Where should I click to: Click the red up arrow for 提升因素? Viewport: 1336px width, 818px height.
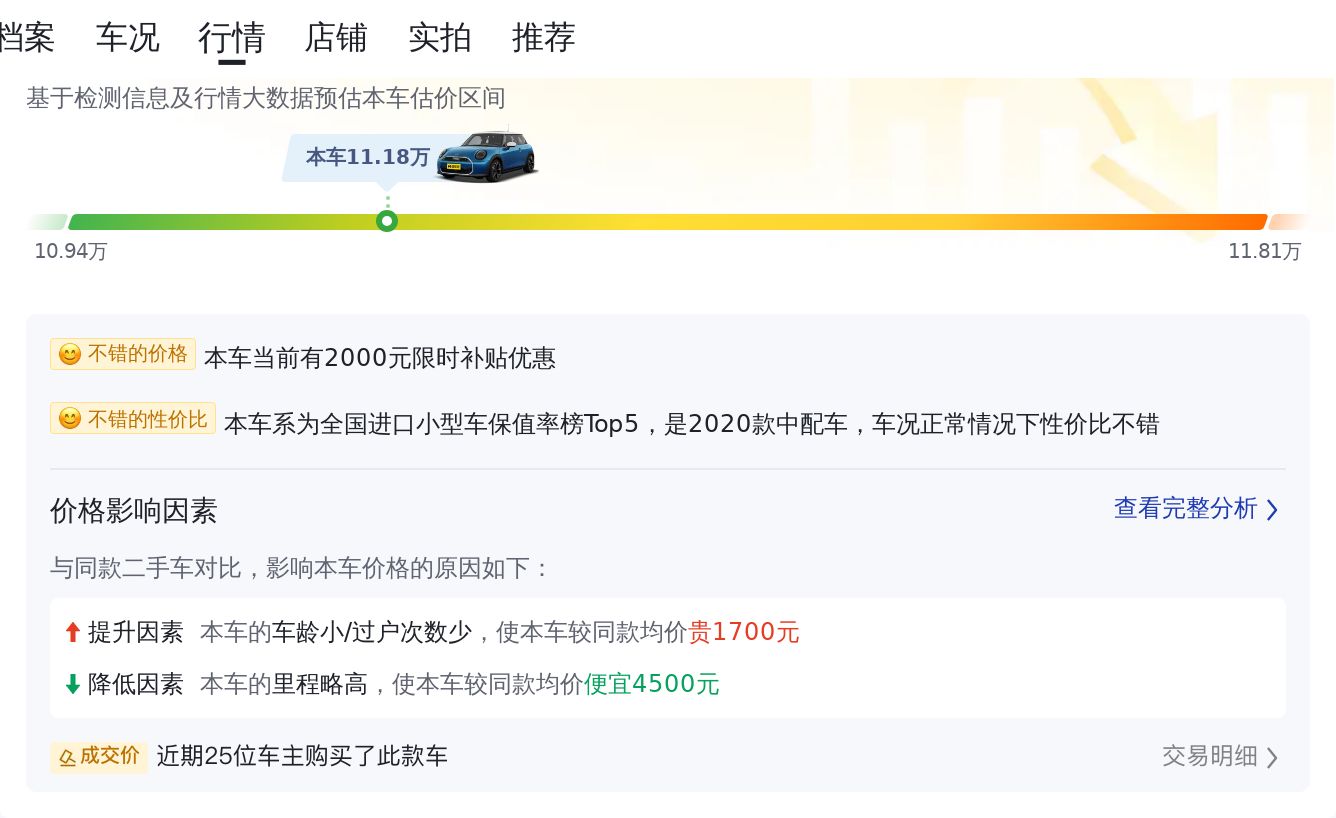pyautogui.click(x=72, y=632)
